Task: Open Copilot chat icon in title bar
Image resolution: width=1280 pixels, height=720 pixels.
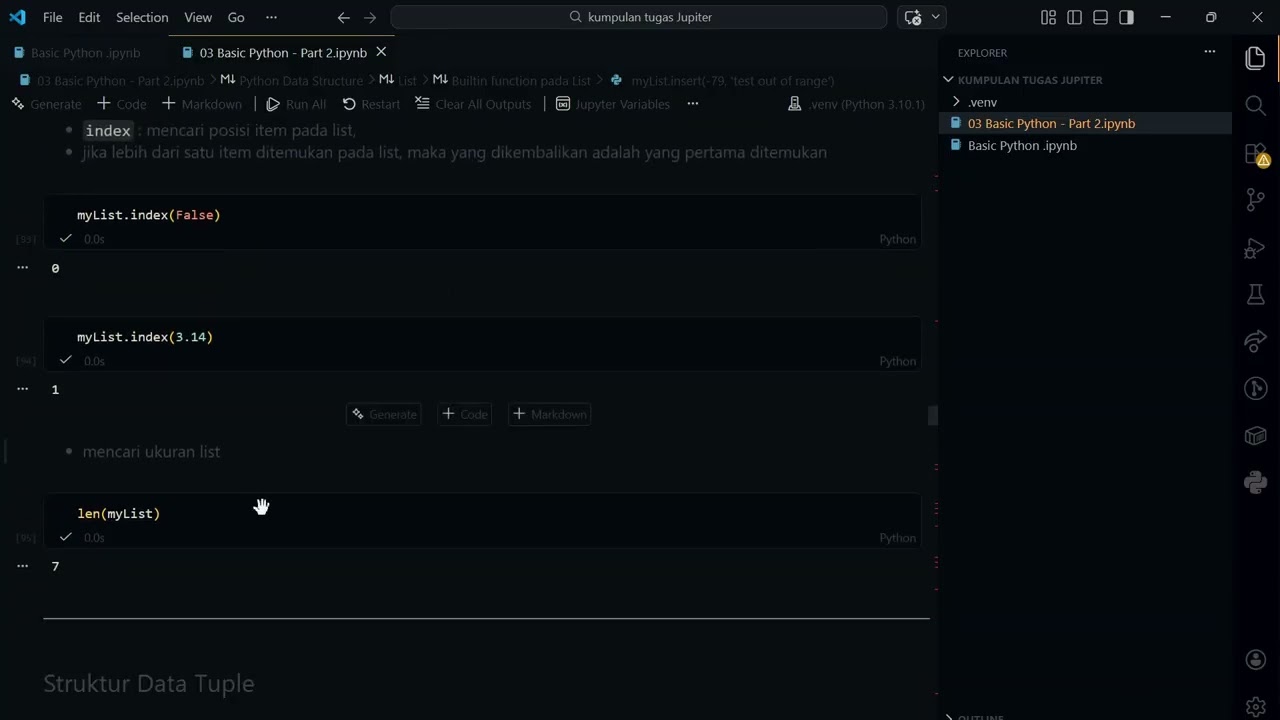Action: pos(913,17)
